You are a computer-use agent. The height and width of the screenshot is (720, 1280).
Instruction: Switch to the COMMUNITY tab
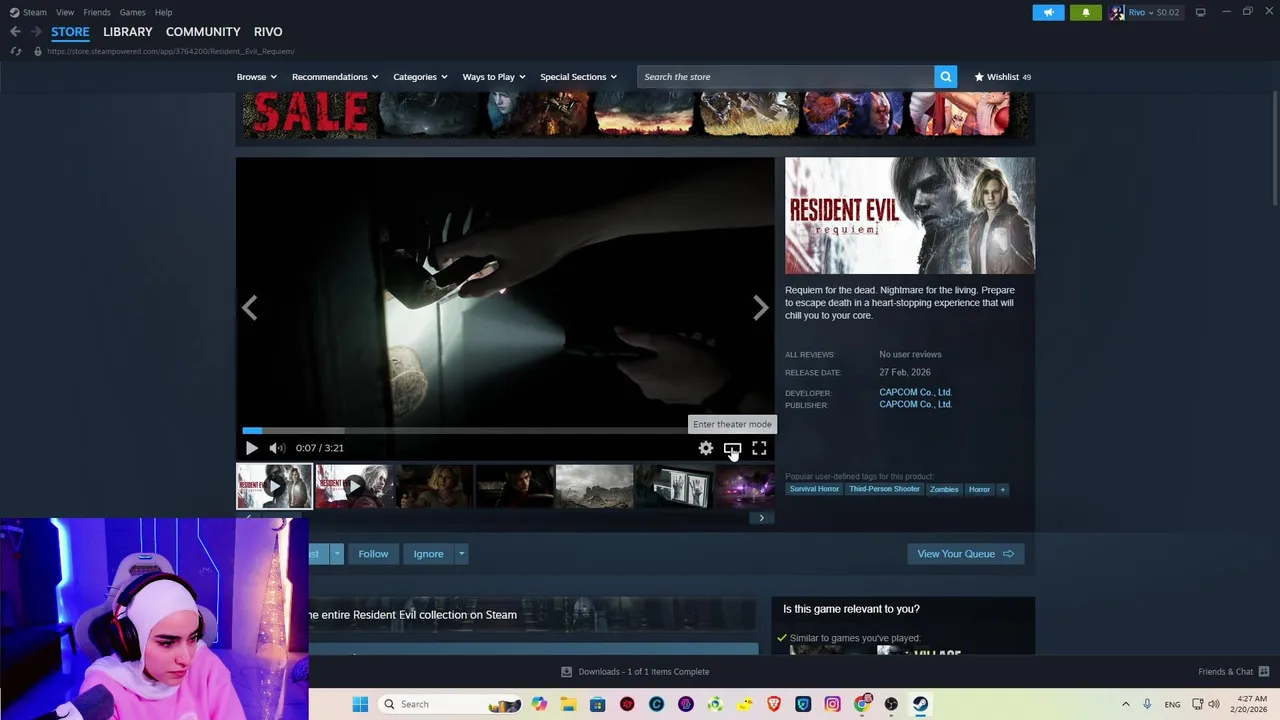tap(203, 32)
